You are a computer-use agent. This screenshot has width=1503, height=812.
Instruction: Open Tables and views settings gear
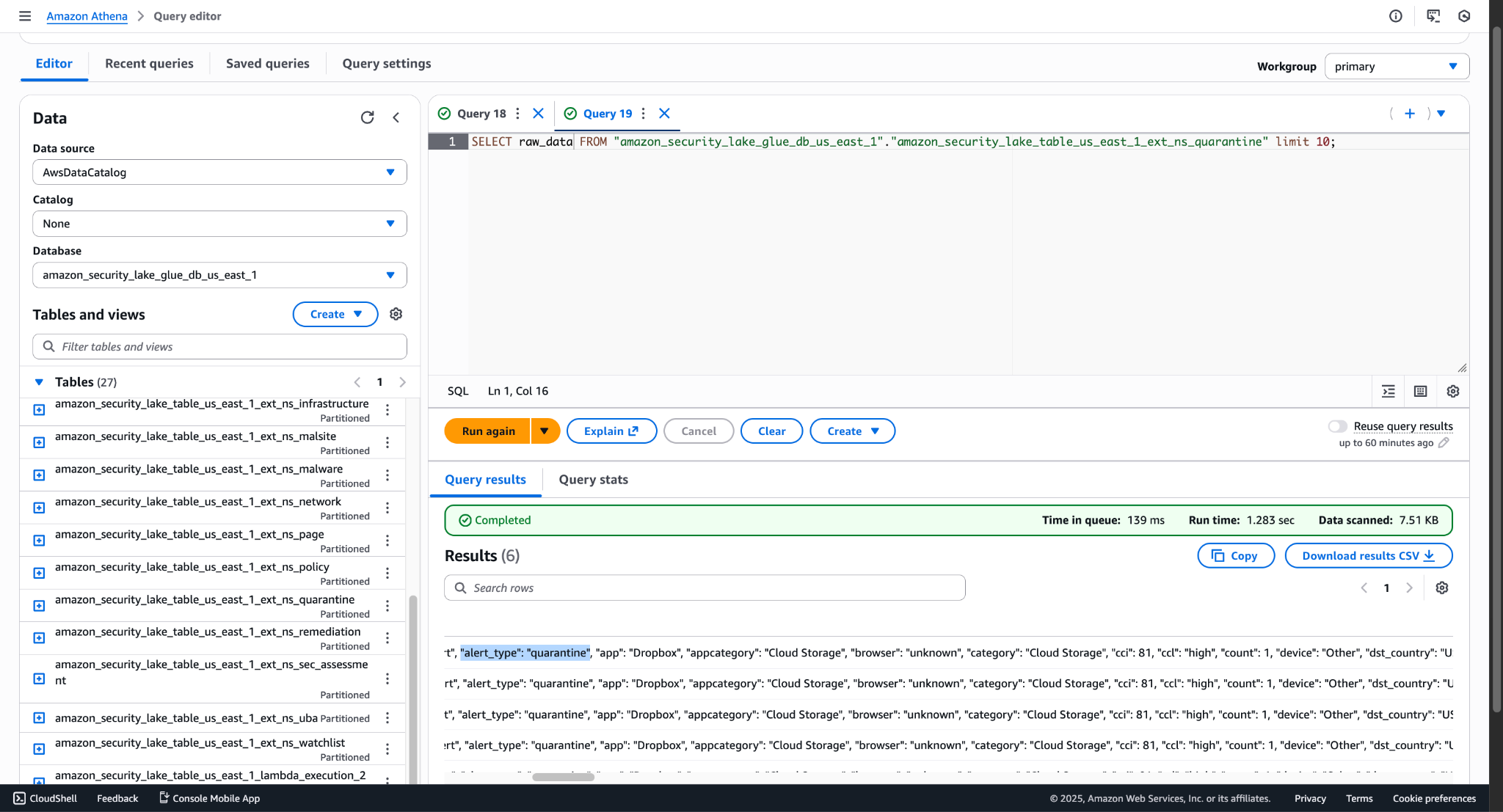396,314
